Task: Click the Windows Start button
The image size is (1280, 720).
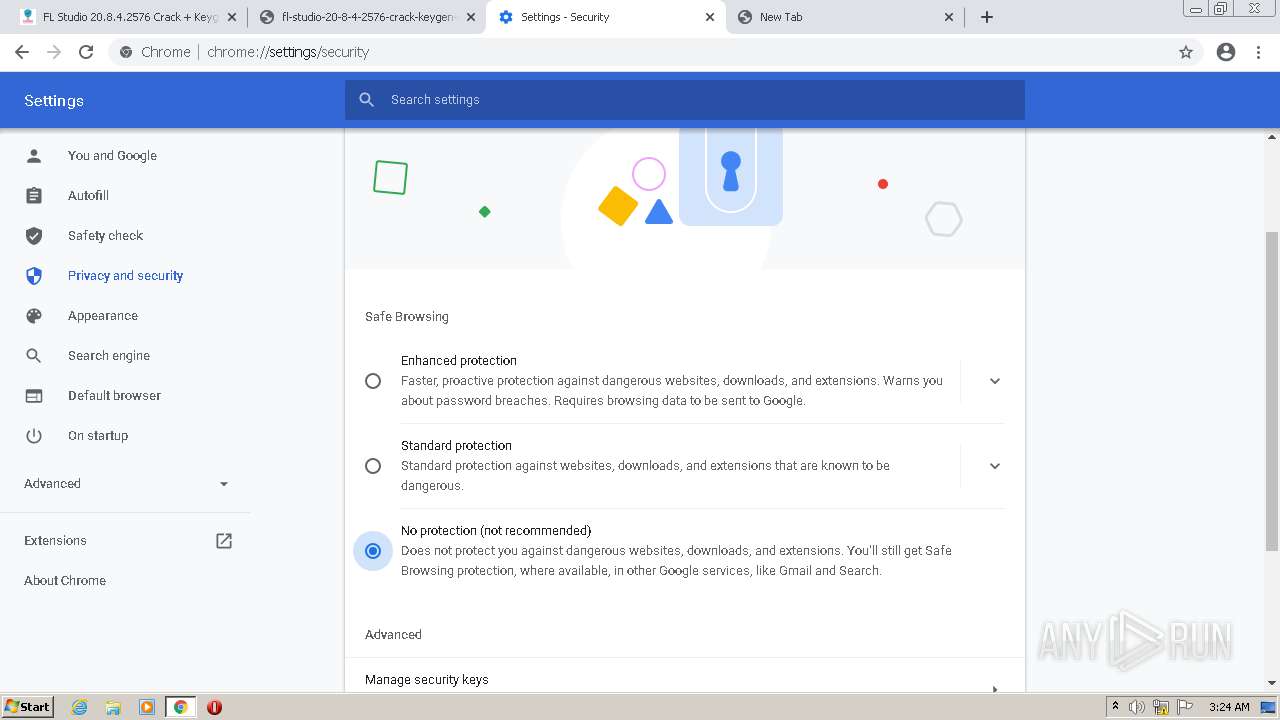Action: [28, 707]
